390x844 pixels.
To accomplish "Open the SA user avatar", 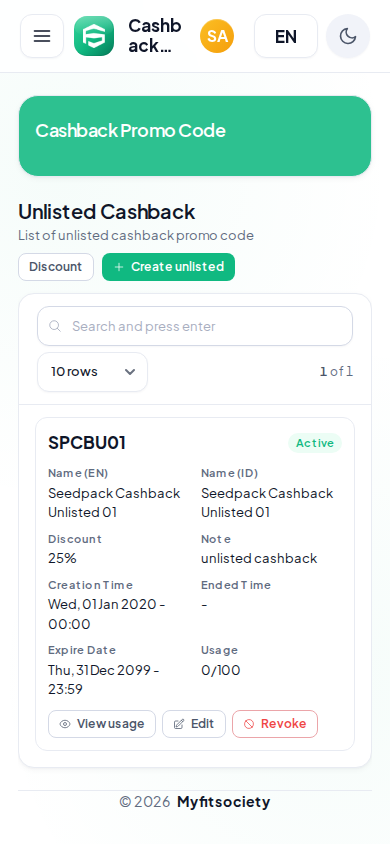I will coord(217,36).
